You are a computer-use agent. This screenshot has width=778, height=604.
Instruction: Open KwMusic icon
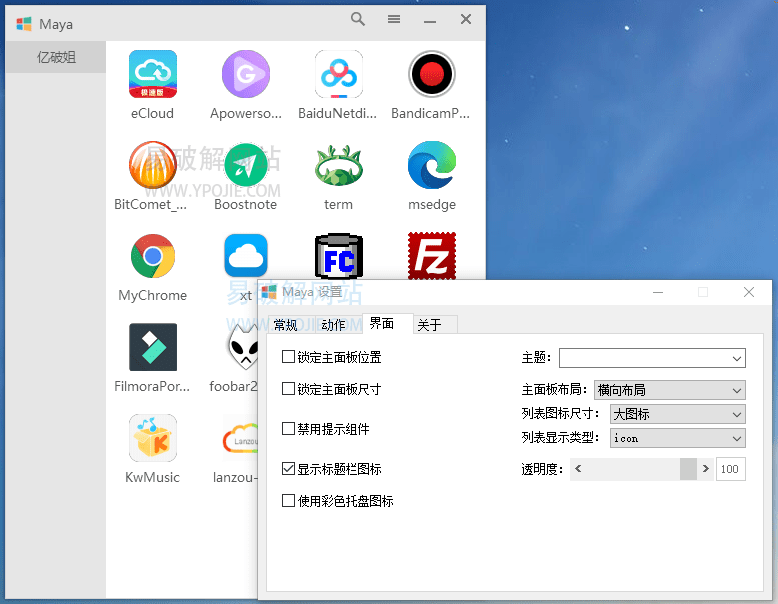pos(153,438)
